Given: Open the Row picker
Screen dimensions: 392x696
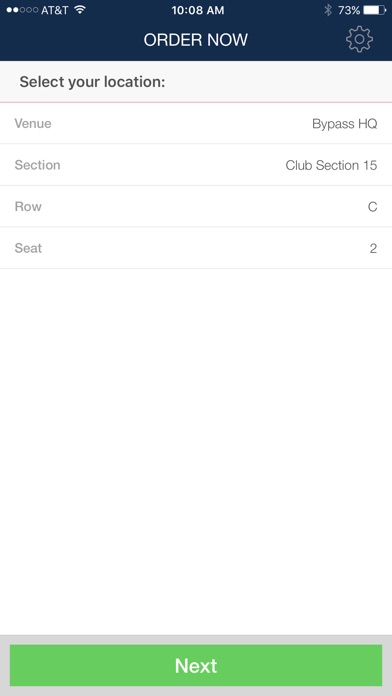Looking at the screenshot, I should [196, 206].
